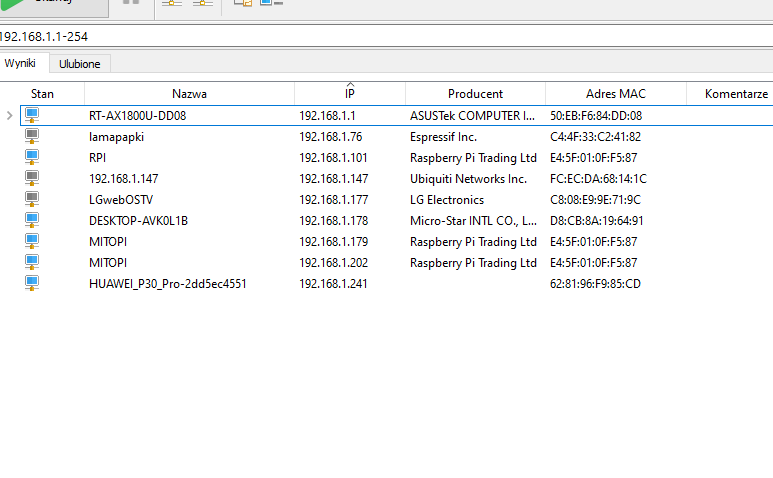This screenshot has height=478, width=773.
Task: Click the Espressif Inc. manufacturer cell
Action: tap(443, 137)
